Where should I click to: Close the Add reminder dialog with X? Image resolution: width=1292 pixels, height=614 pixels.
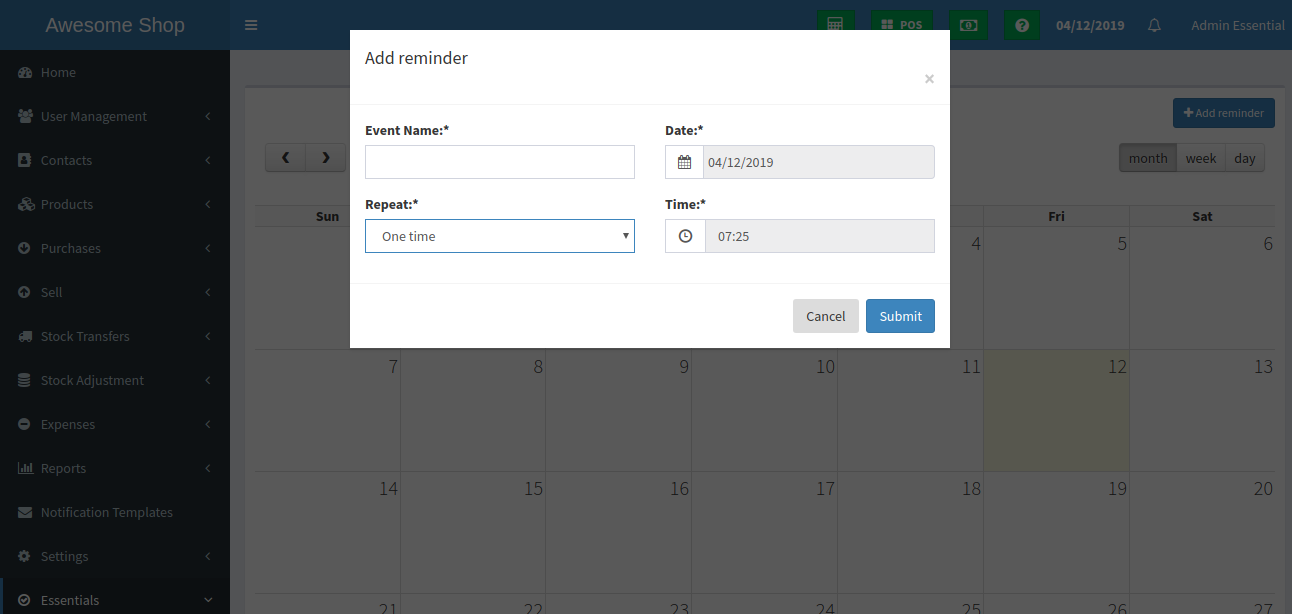pyautogui.click(x=929, y=79)
